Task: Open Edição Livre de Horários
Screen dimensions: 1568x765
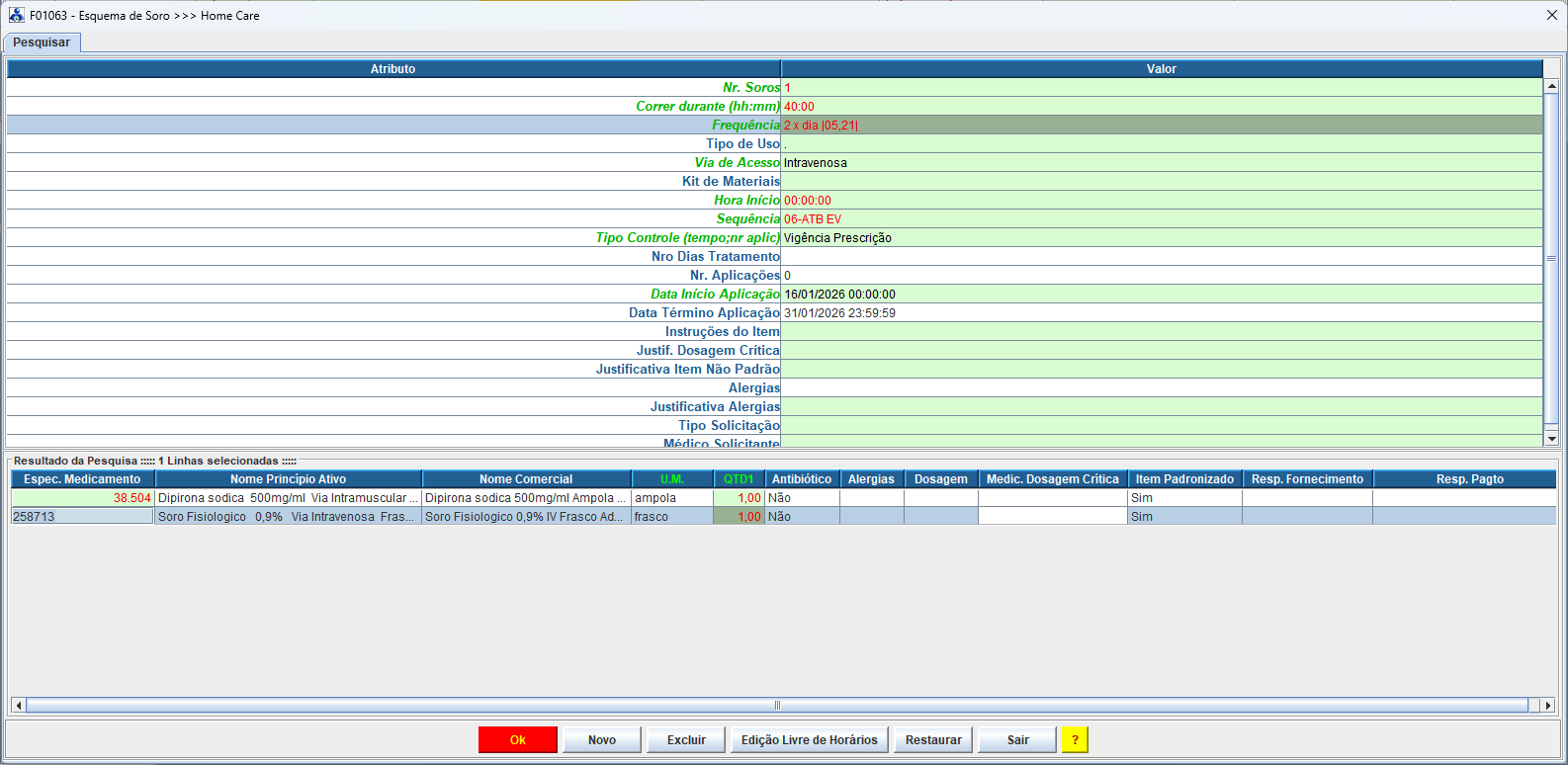Action: [x=809, y=740]
